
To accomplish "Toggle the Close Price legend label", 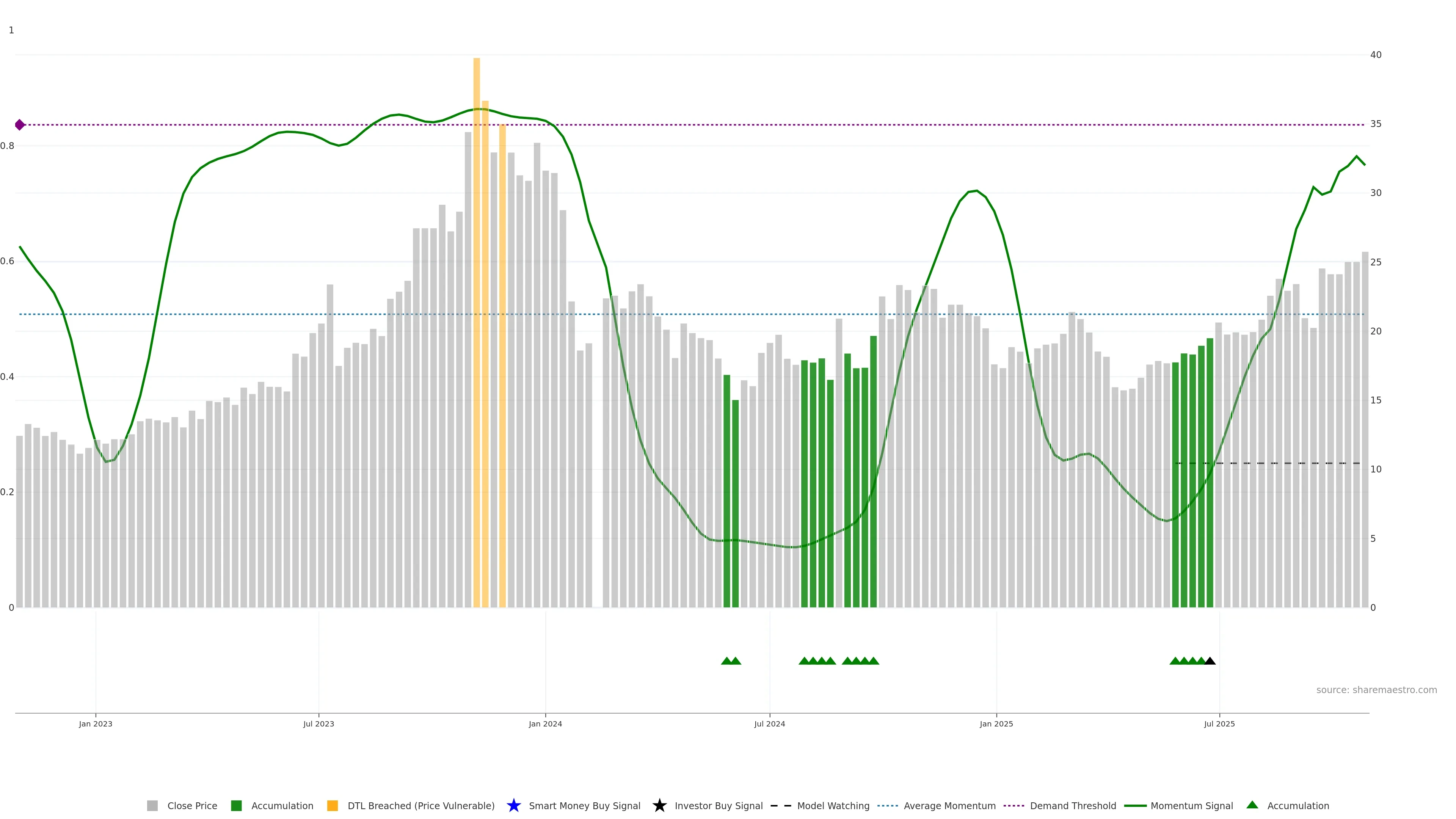I will click(x=192, y=805).
